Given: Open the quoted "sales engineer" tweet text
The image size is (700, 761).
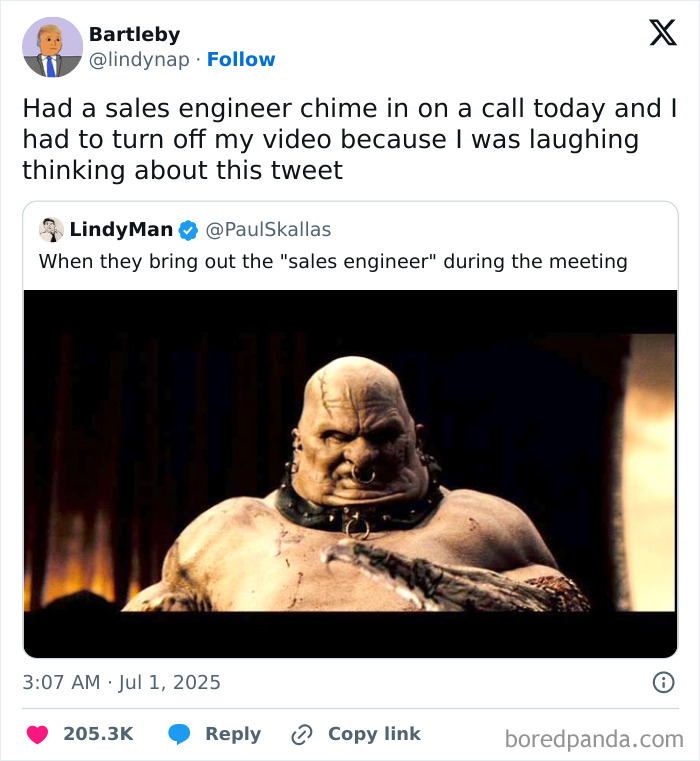Looking at the screenshot, I should click(x=333, y=262).
